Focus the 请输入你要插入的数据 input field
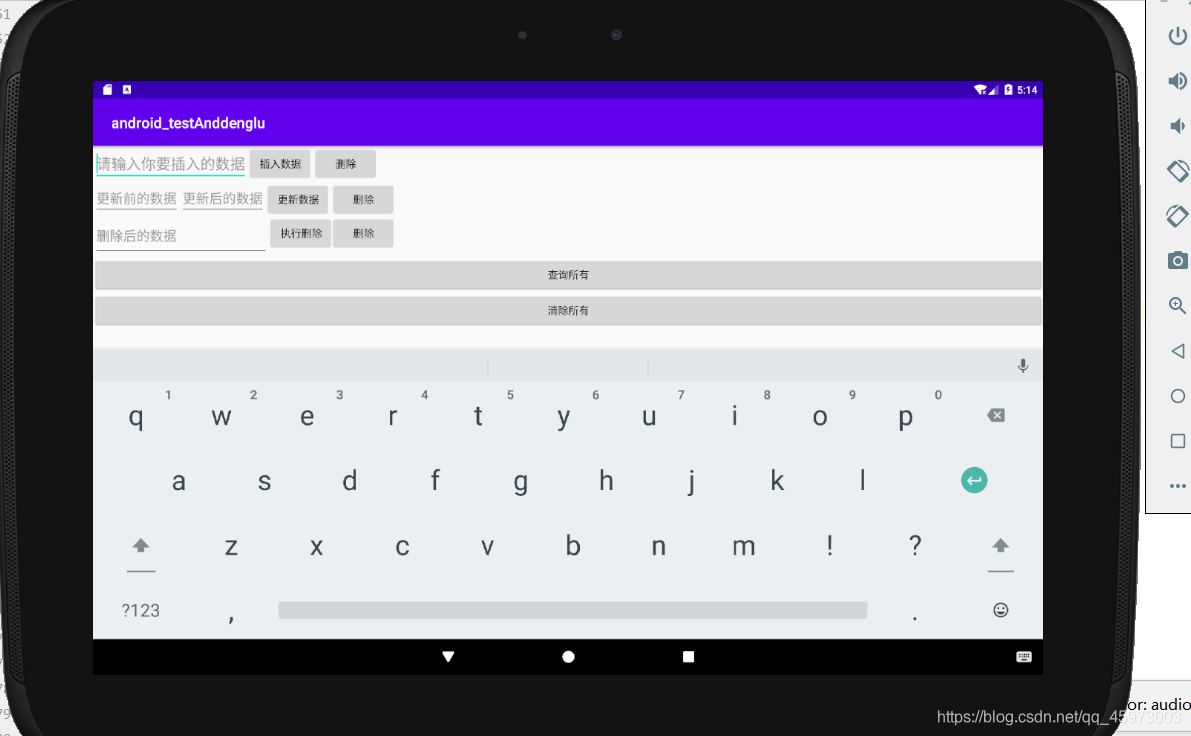This screenshot has height=736, width=1191. 171,164
